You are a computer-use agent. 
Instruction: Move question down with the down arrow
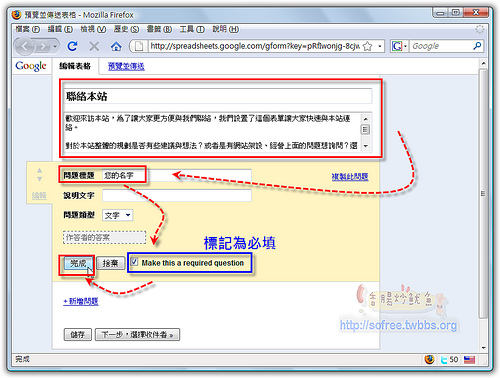pyautogui.click(x=40, y=179)
